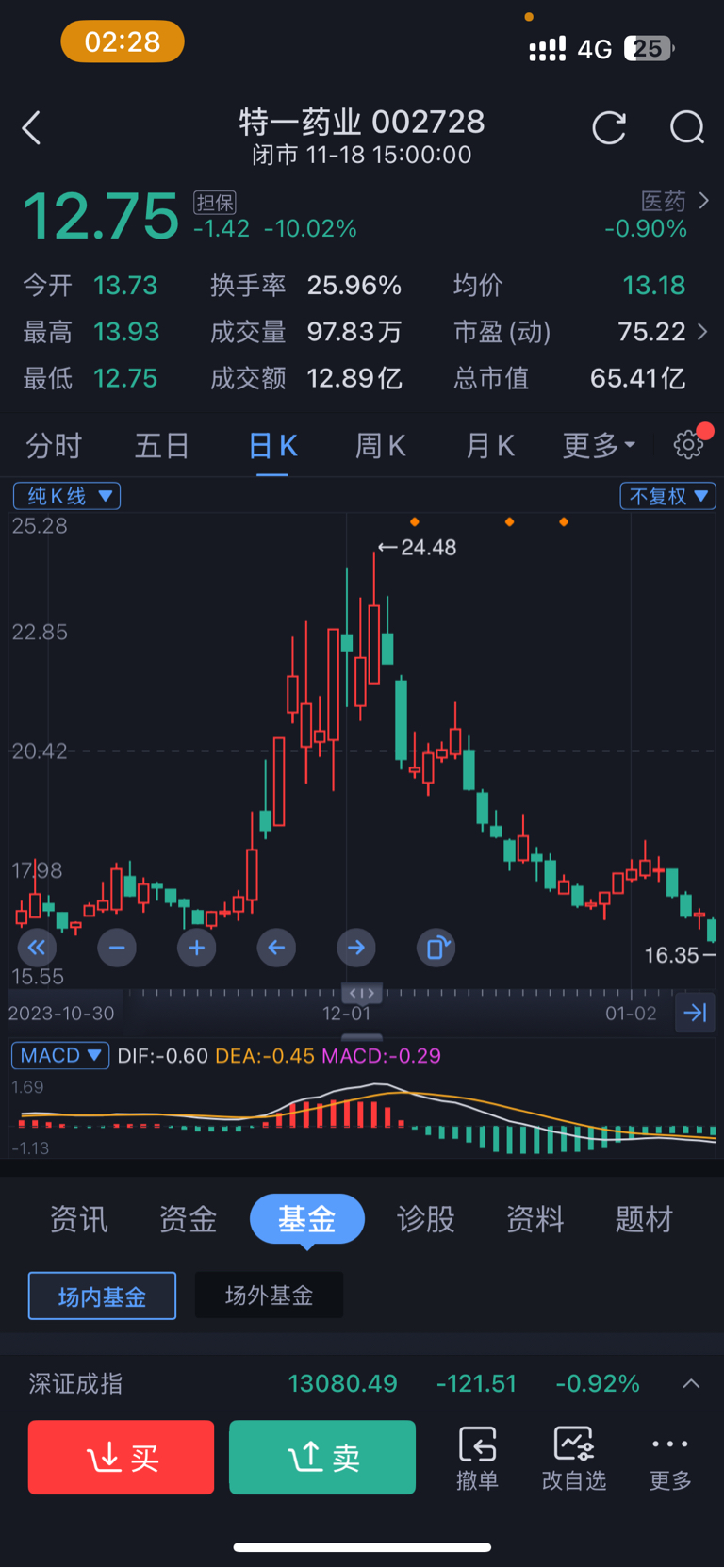Open 医药 sector details chevron
Viewport: 724px width, 1568px height.
point(703,201)
